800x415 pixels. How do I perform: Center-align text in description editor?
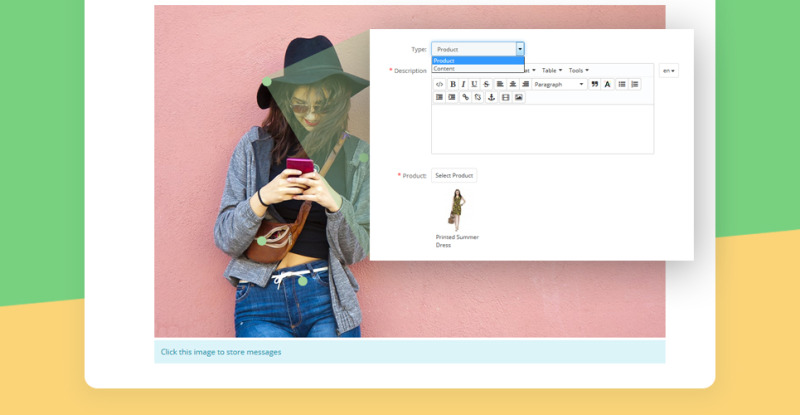pos(513,84)
